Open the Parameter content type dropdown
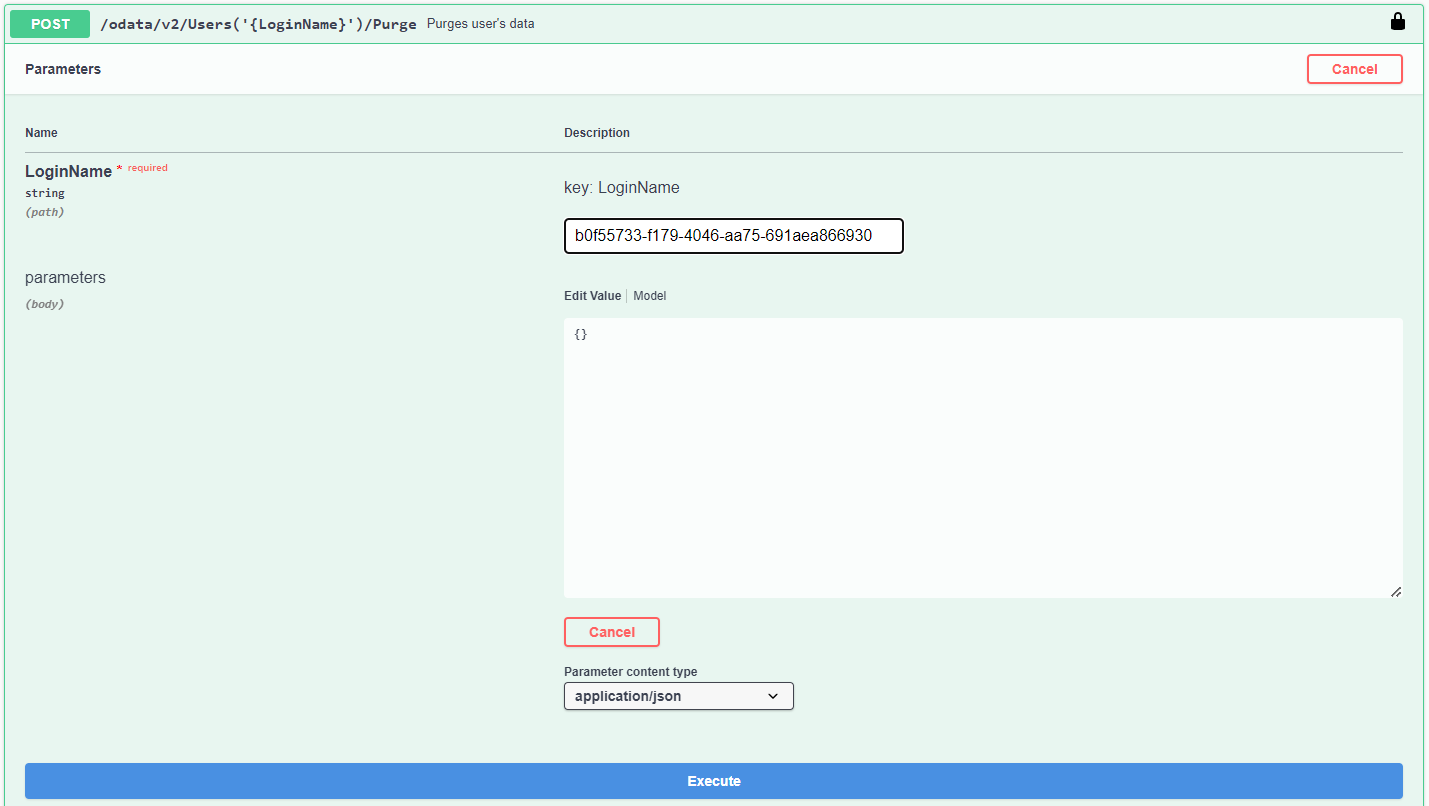The height and width of the screenshot is (806, 1429). 678,696
